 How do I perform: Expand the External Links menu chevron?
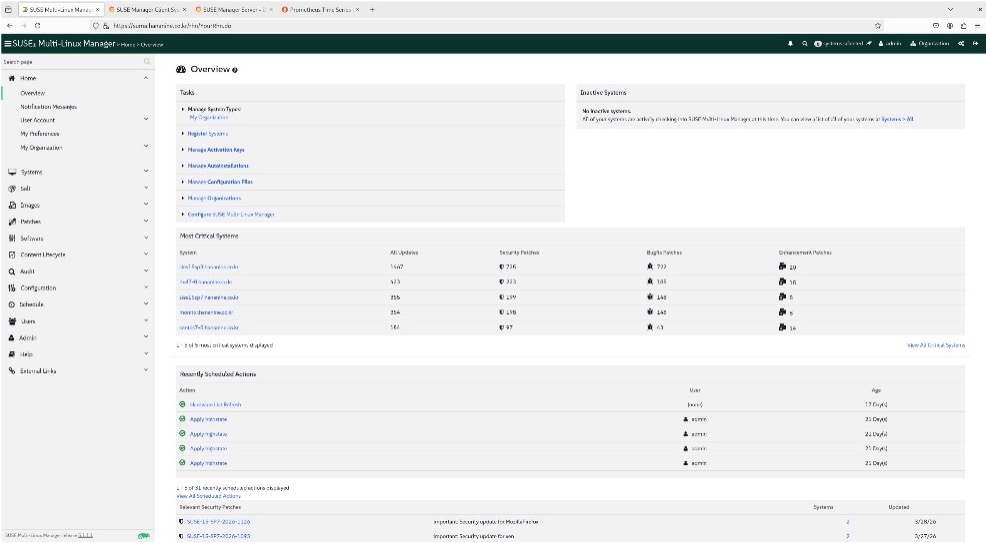146,370
